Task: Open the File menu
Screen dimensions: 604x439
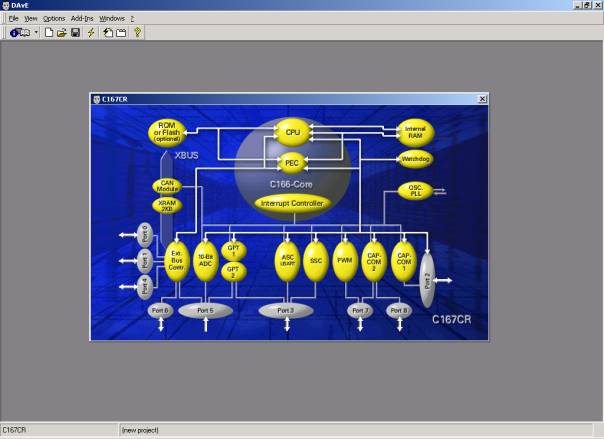Action: point(13,18)
